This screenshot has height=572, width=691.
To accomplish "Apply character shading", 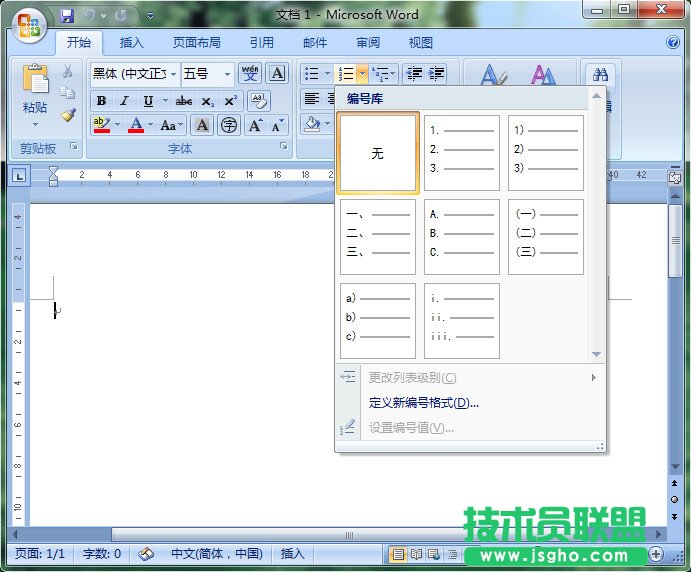I will coord(202,125).
